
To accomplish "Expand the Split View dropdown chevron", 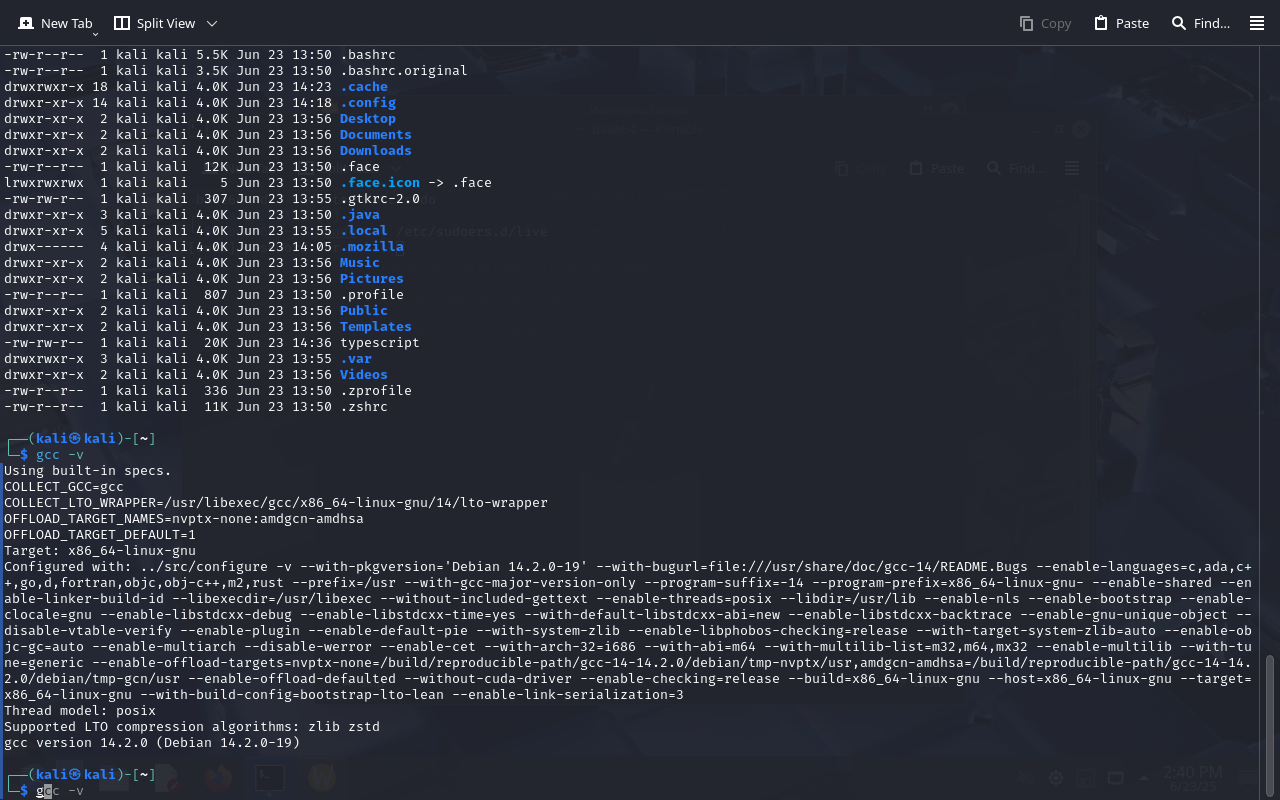I will point(211,23).
